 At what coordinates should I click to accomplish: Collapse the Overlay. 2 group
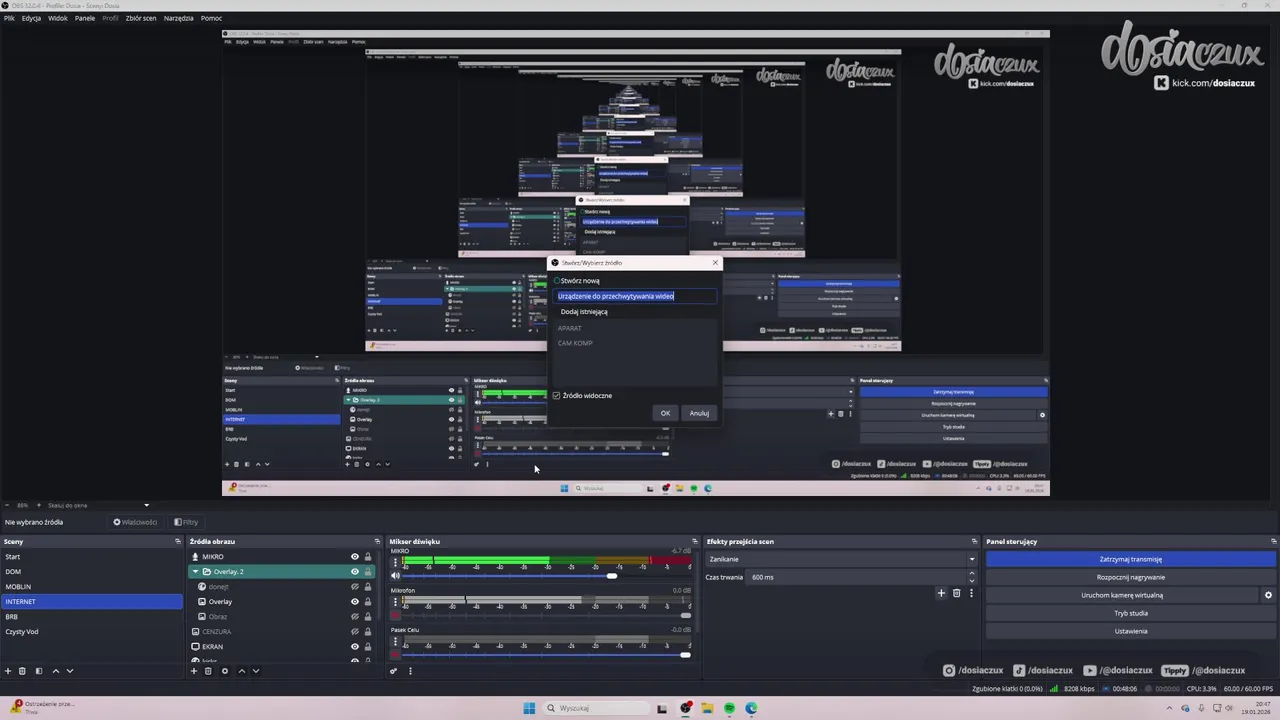pos(195,571)
